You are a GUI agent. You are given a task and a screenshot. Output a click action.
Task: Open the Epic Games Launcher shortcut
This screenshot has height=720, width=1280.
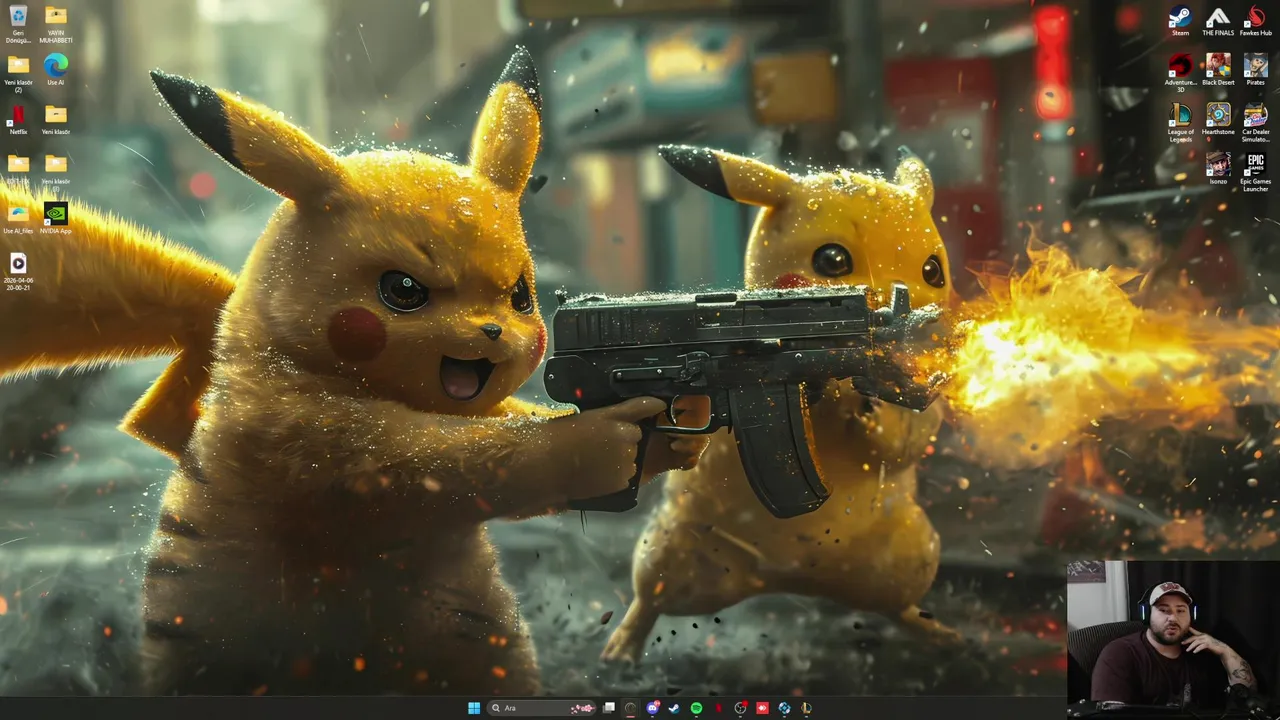pos(1256,172)
